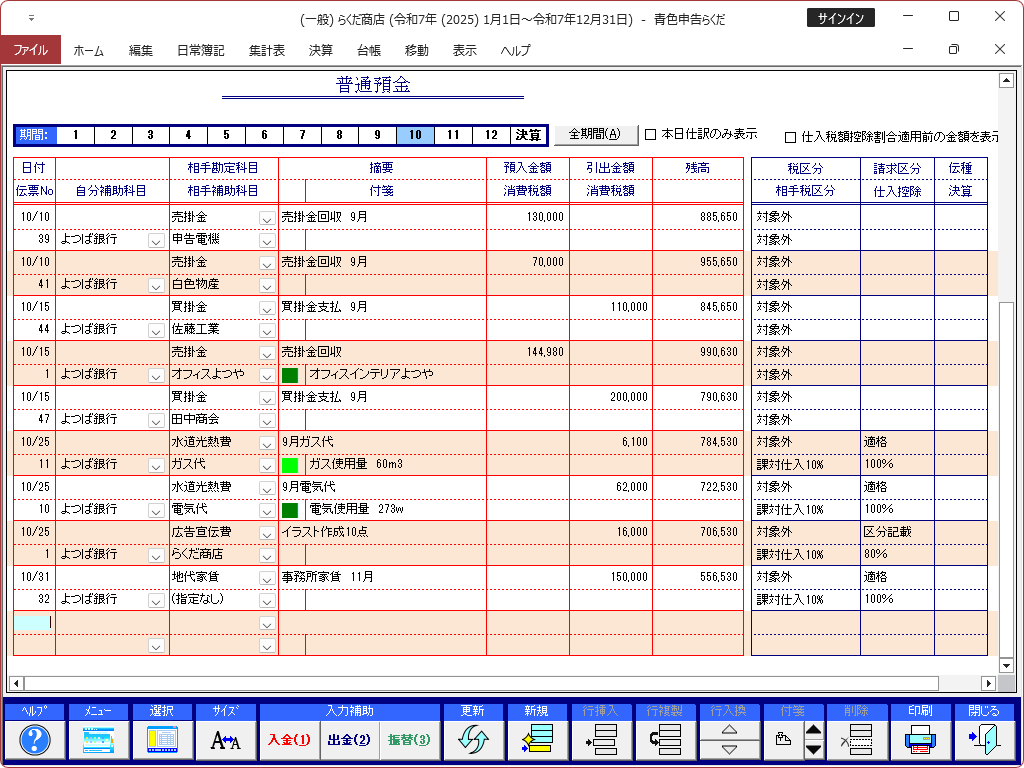
Task: Click the Help question mark icon
Action: [35, 740]
